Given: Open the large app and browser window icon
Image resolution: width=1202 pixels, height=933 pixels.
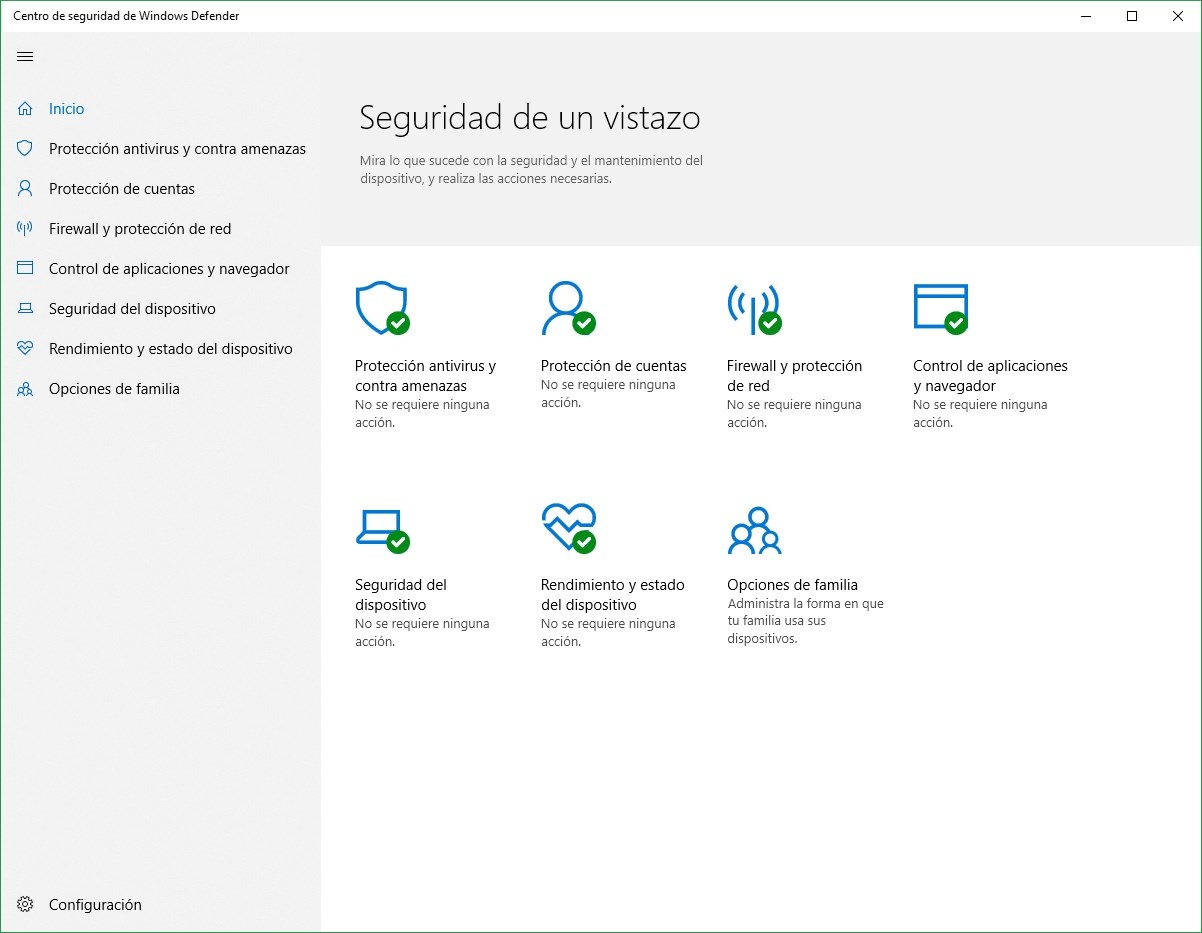Looking at the screenshot, I should pos(941,309).
